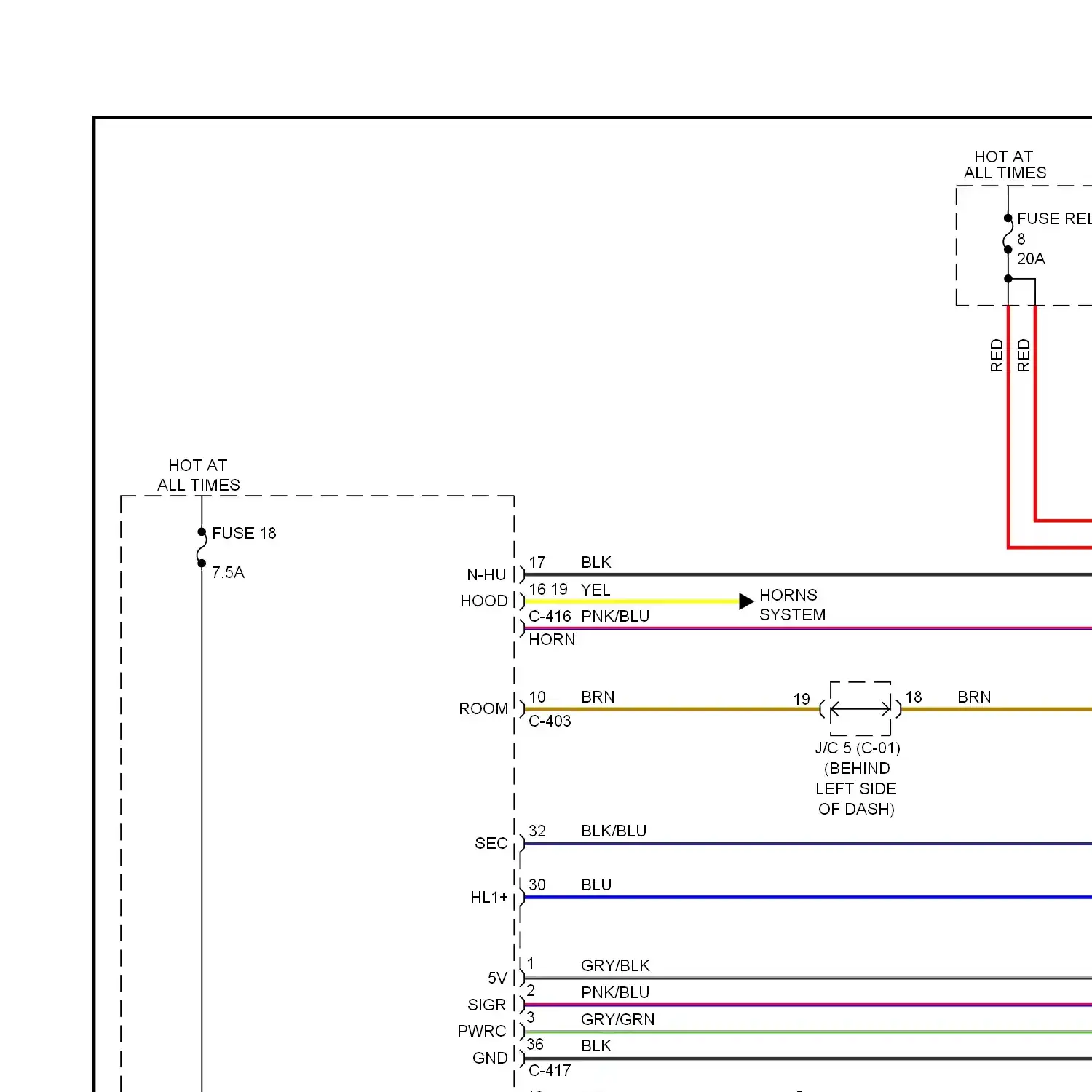Click the HORN label under C-416

(x=552, y=639)
